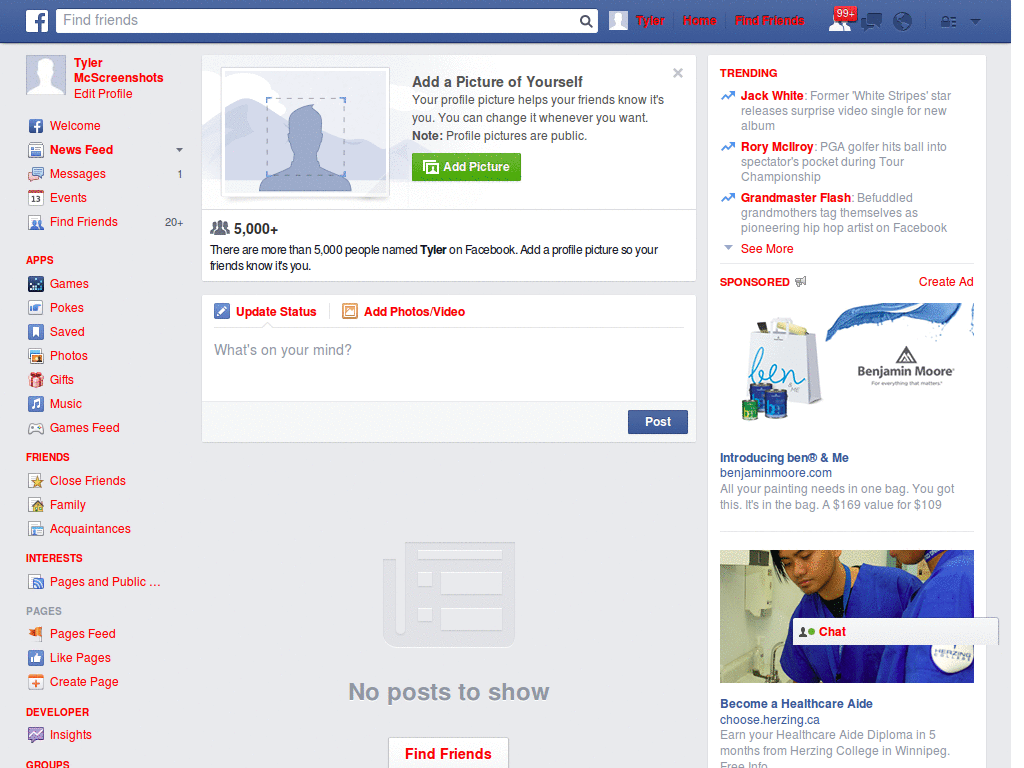Select the Update Status tab
The height and width of the screenshot is (768, 1024).
[x=276, y=312]
